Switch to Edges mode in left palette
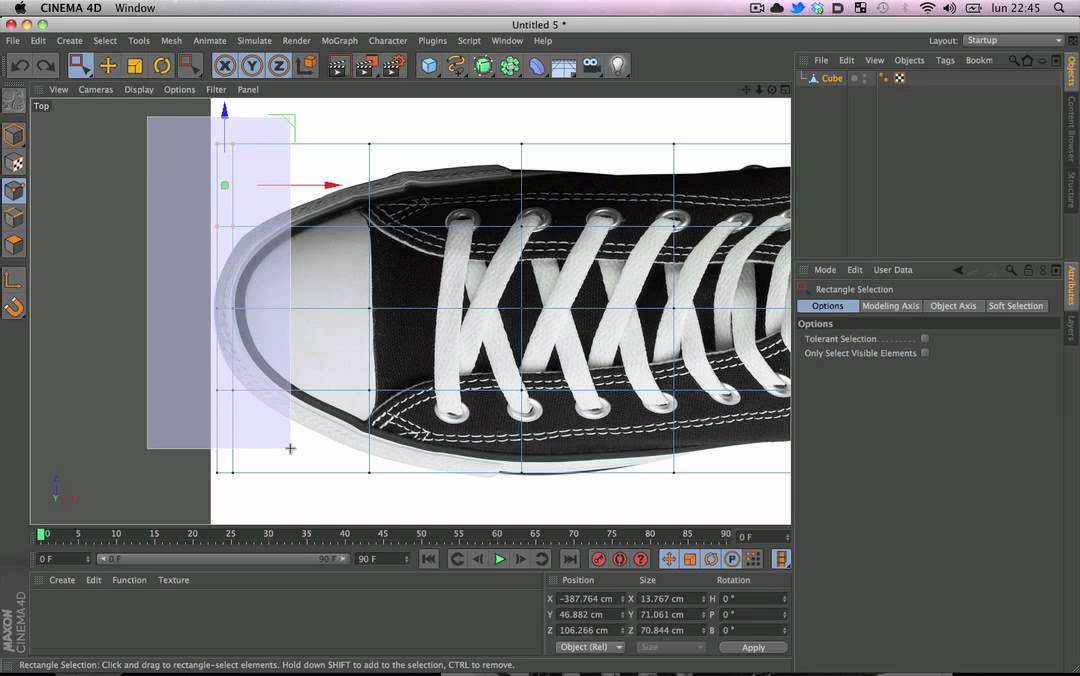This screenshot has height=676, width=1080. pos(14,218)
